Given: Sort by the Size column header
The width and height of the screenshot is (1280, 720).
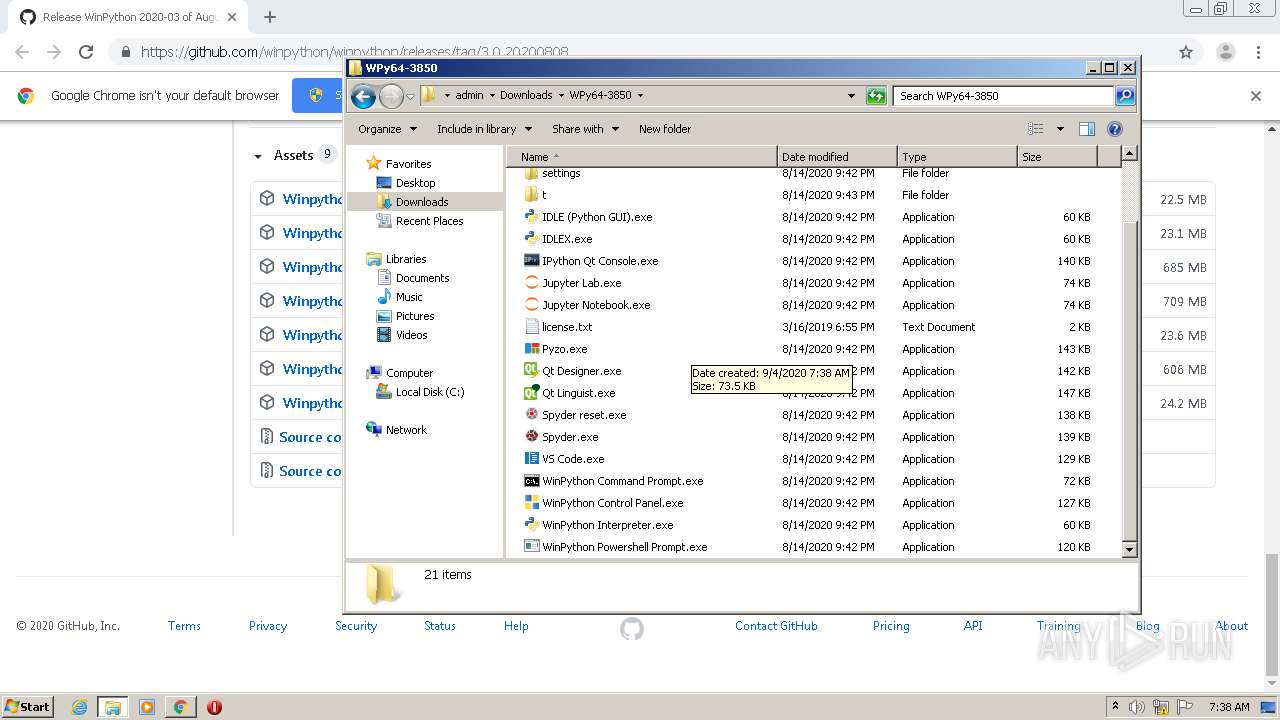Looking at the screenshot, I should point(1057,157).
